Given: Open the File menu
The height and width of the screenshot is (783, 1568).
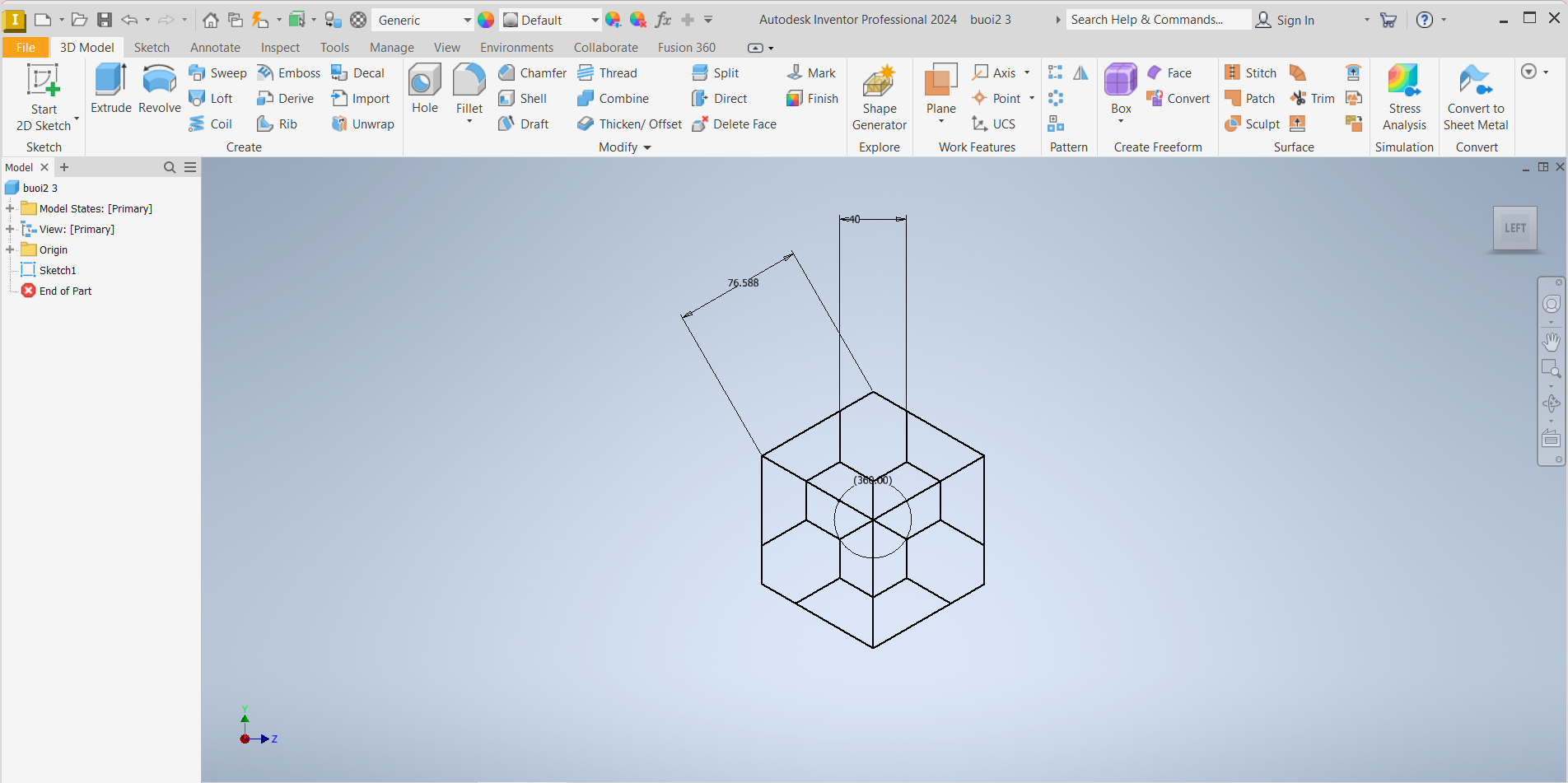Looking at the screenshot, I should 26,48.
